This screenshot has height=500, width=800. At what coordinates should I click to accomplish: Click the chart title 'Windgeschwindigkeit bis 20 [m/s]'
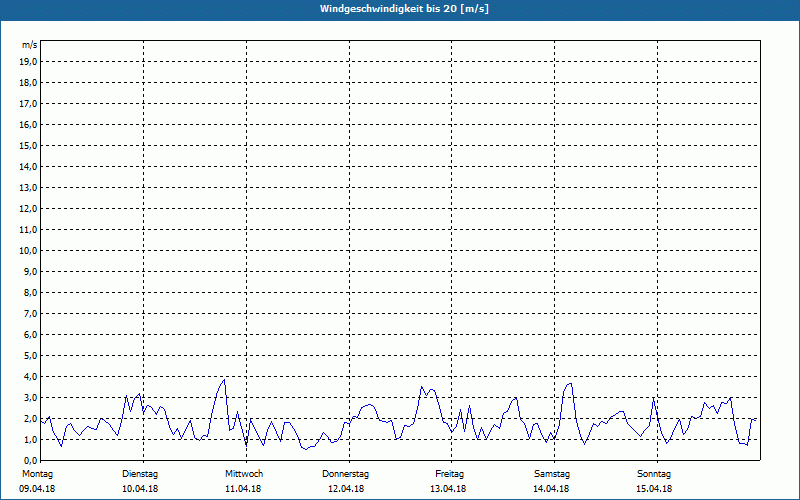click(404, 9)
